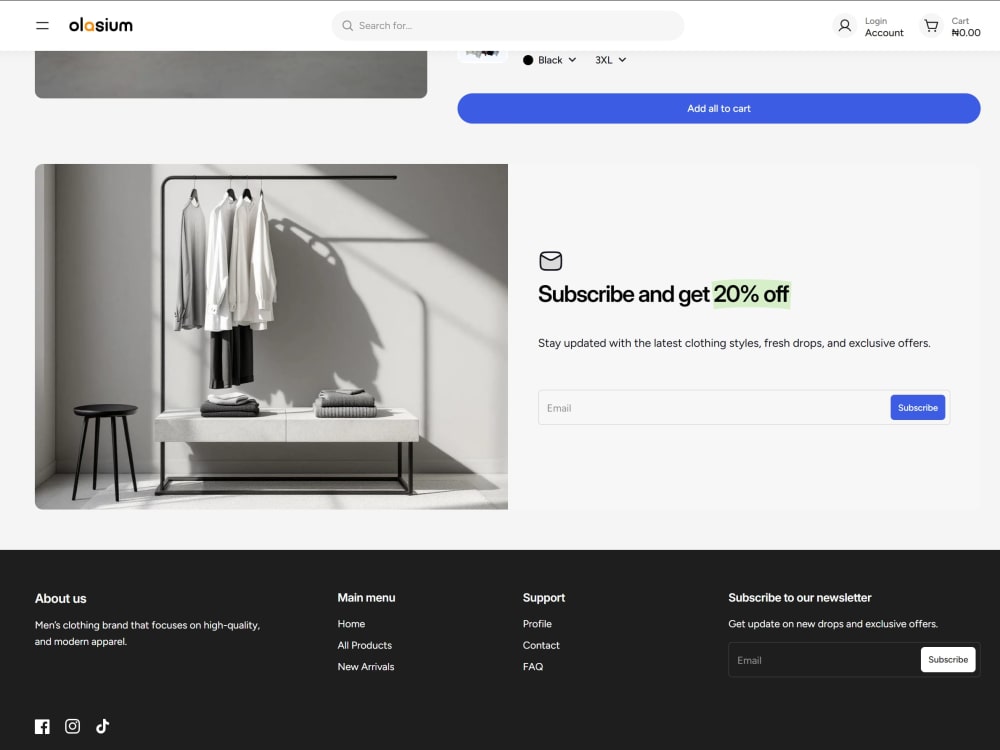1000x750 pixels.
Task: Click the 'Stay updated with the latest' text
Action: [734, 343]
